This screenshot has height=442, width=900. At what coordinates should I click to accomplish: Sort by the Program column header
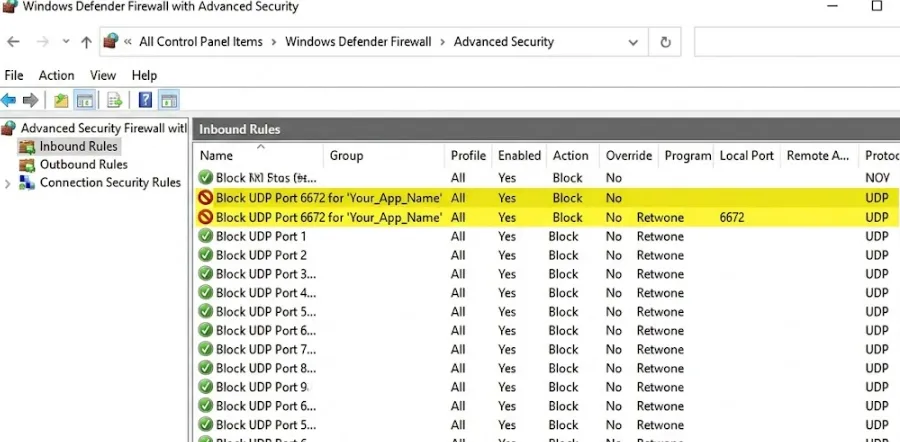pos(688,156)
